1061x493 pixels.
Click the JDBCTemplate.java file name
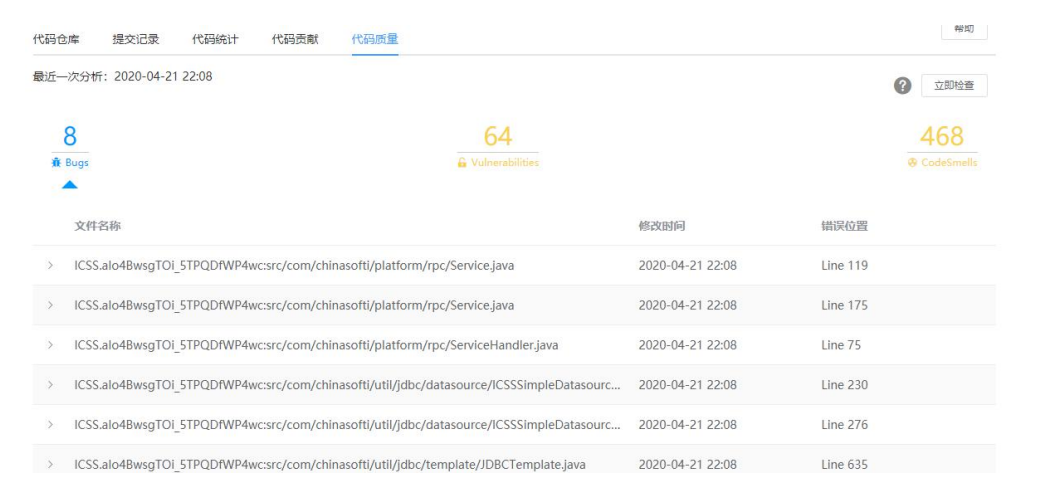pos(330,465)
